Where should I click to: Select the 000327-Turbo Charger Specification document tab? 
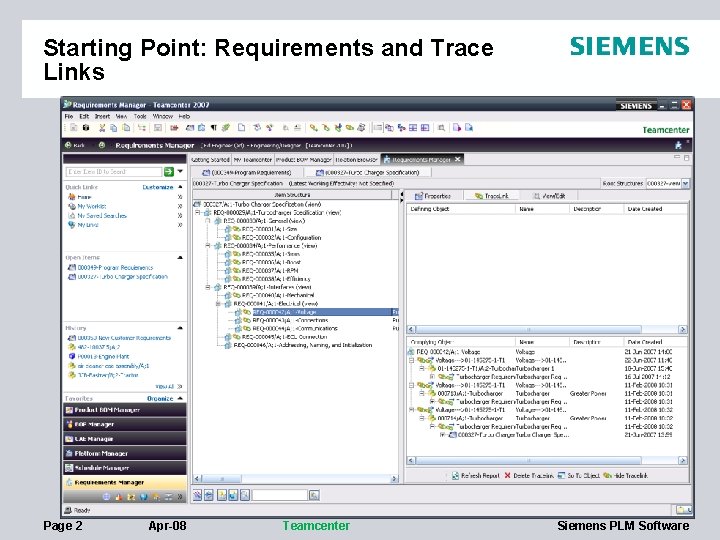coord(367,172)
